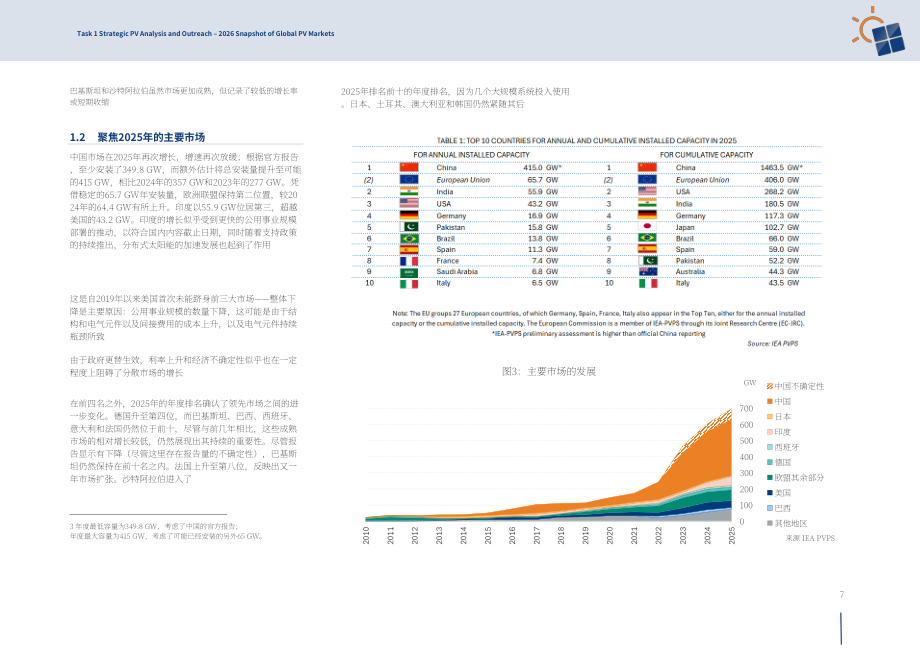Click India's flag beside 180.5 GW
This screenshot has height=651, width=920.
tap(648, 204)
